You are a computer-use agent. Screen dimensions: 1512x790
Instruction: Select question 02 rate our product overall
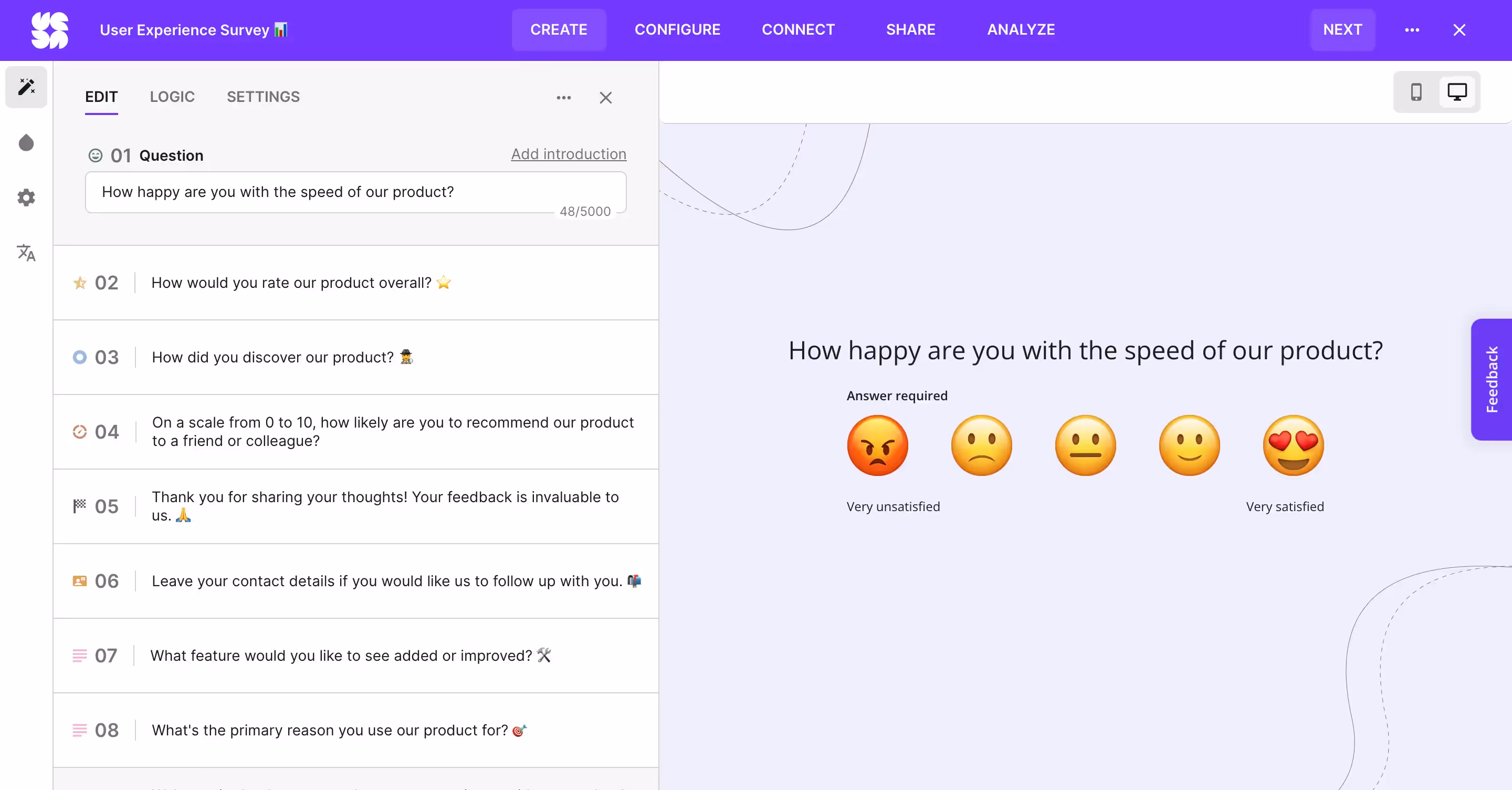coord(356,283)
